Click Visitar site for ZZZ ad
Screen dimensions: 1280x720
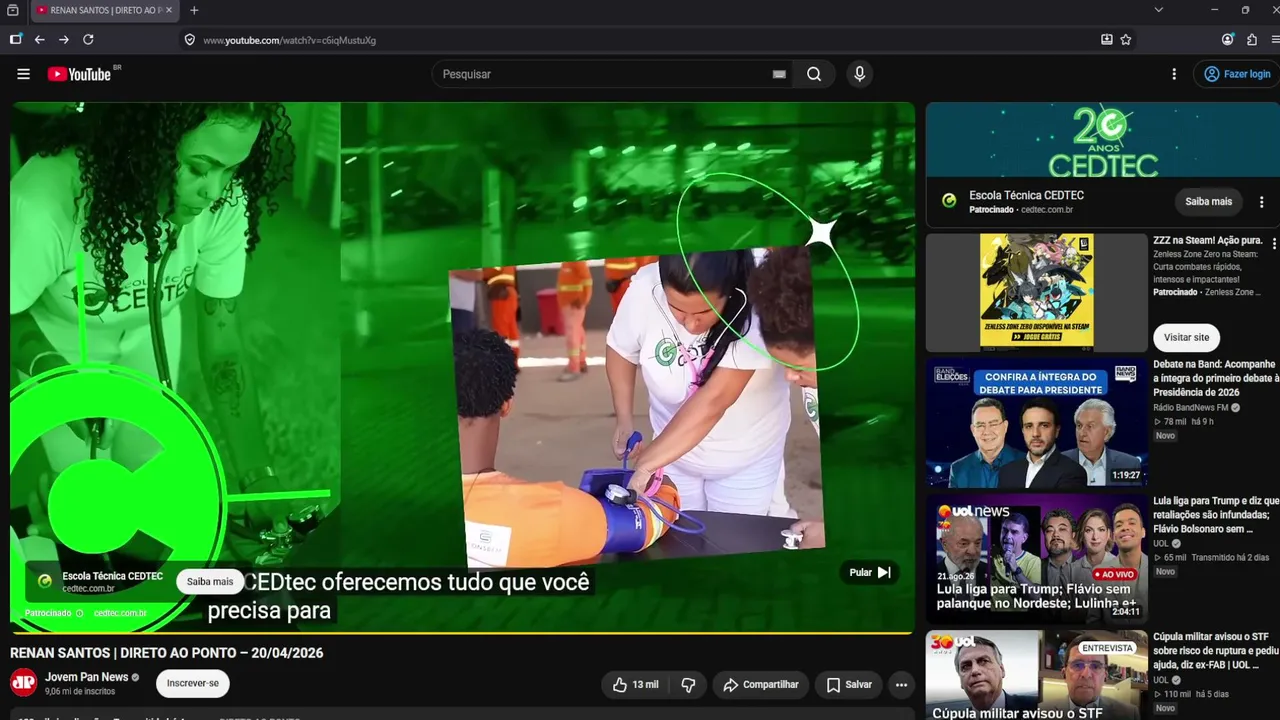(1187, 337)
